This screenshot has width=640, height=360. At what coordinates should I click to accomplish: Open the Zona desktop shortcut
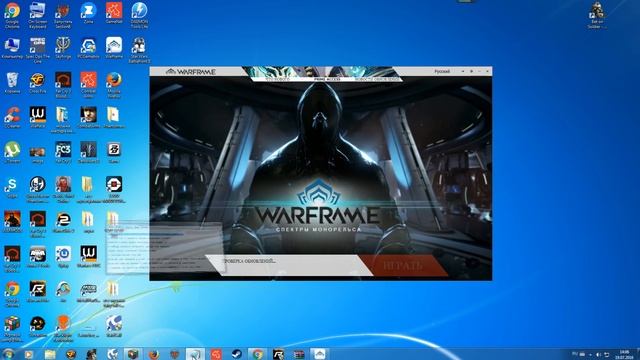[x=89, y=13]
